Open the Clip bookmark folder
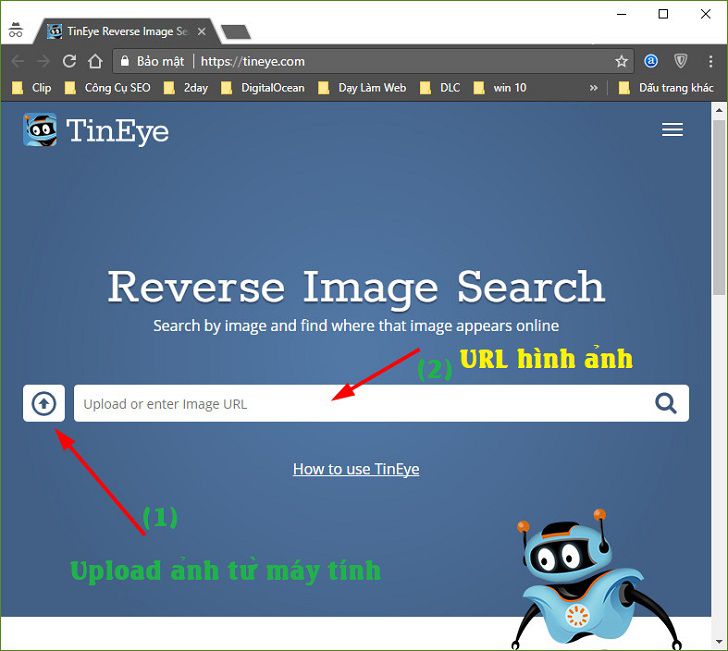 tap(32, 88)
